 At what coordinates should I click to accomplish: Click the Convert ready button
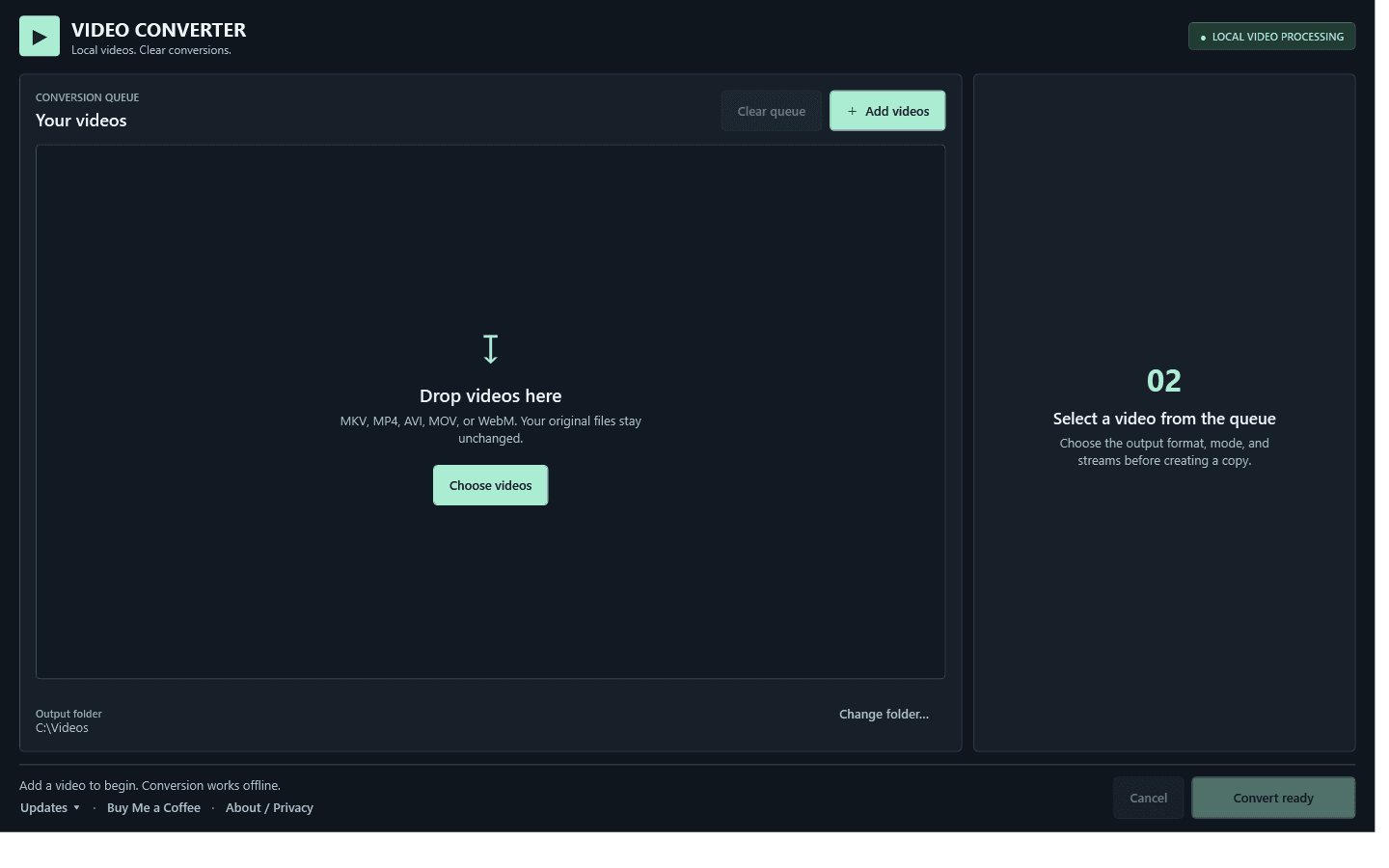[1273, 798]
